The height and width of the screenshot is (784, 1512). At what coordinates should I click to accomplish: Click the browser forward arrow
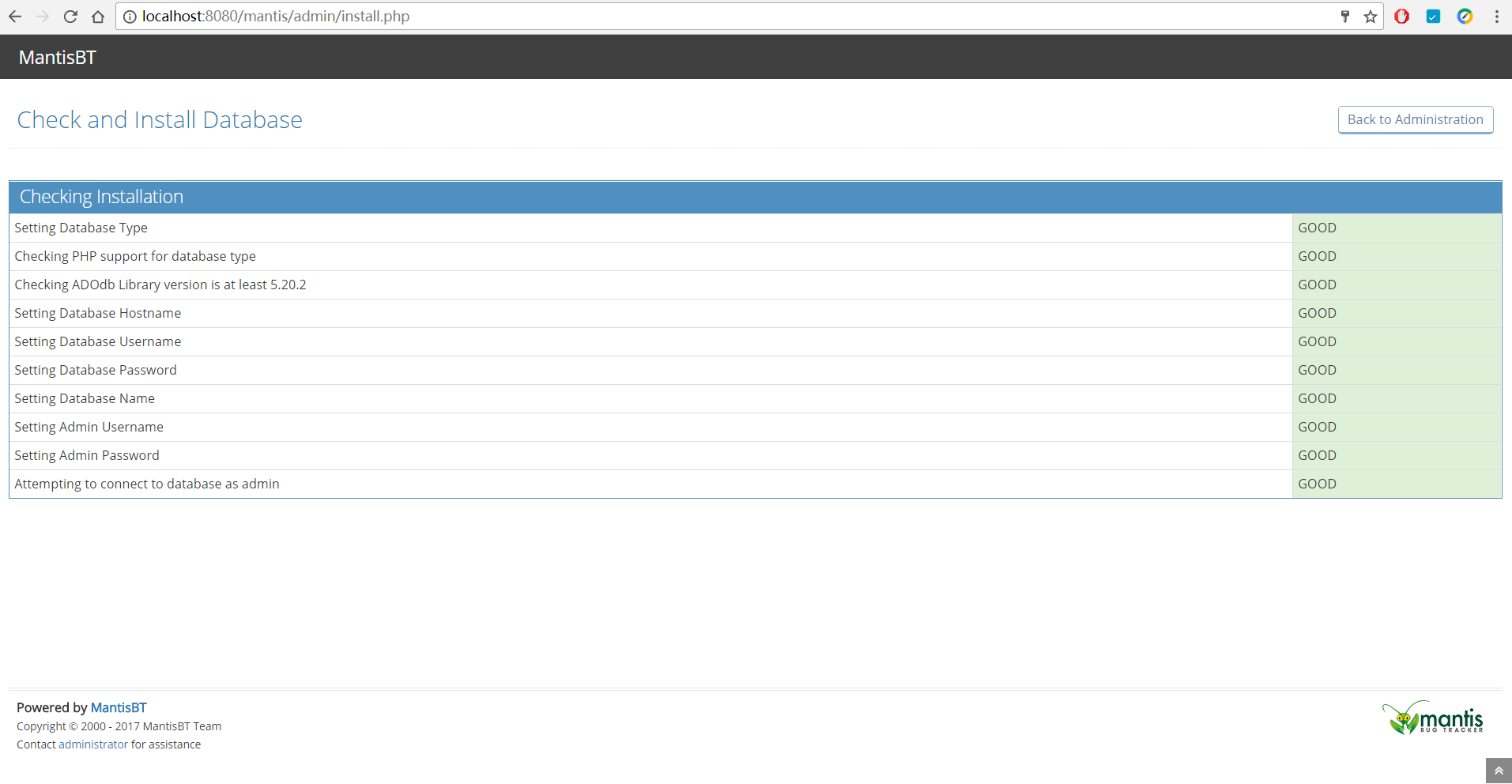click(43, 17)
